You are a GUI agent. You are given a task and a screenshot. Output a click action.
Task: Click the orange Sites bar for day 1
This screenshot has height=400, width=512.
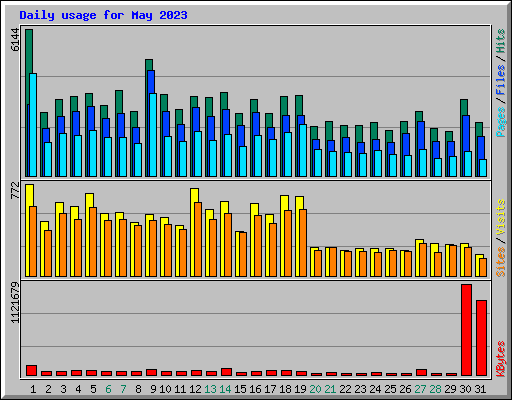coord(33,241)
